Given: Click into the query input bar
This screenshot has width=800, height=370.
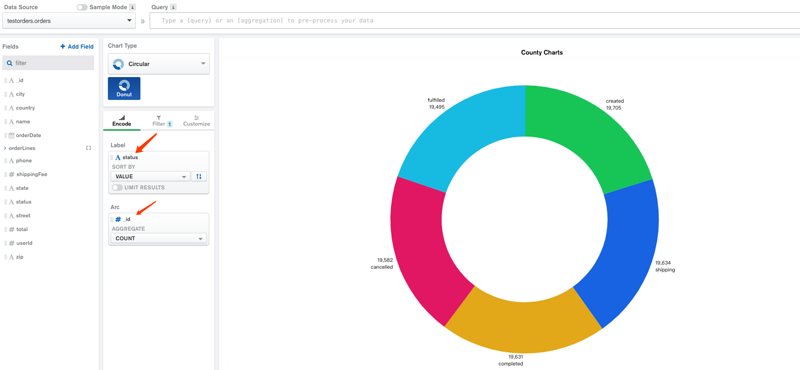Looking at the screenshot, I should pos(474,21).
